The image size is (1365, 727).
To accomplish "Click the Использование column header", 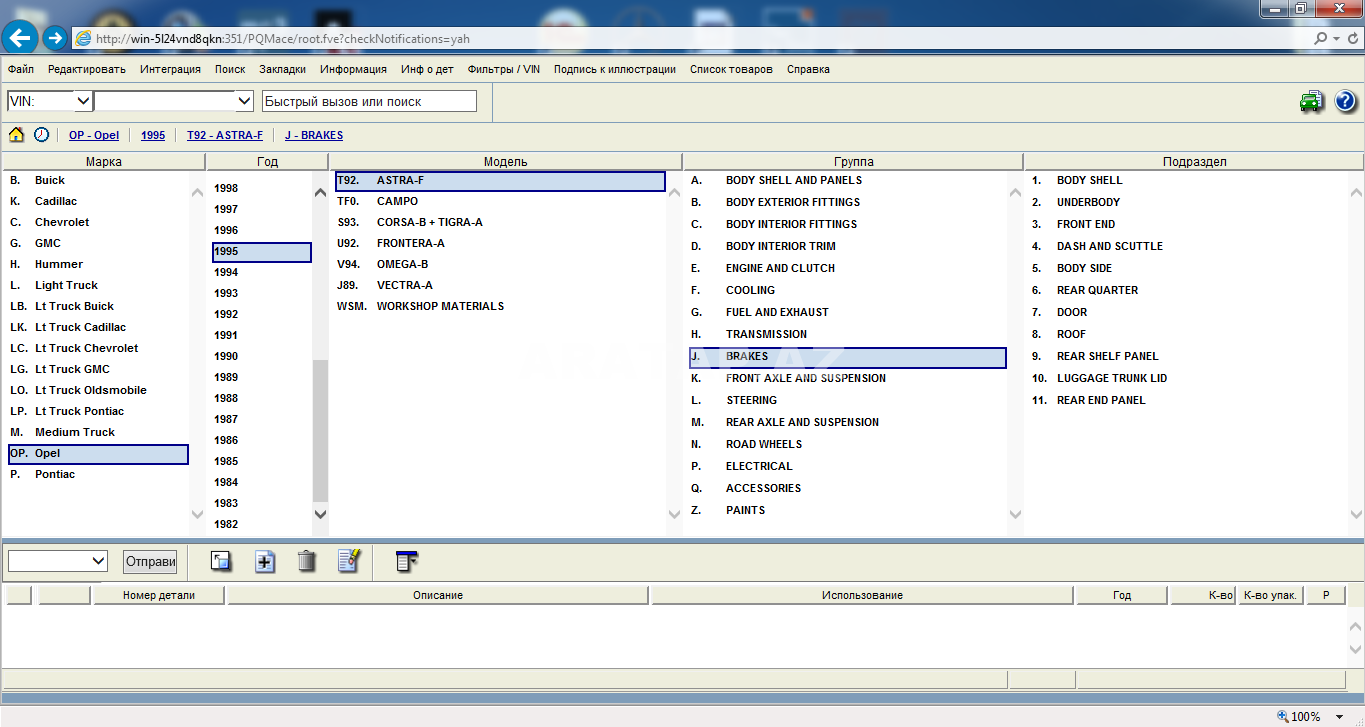I will [862, 595].
